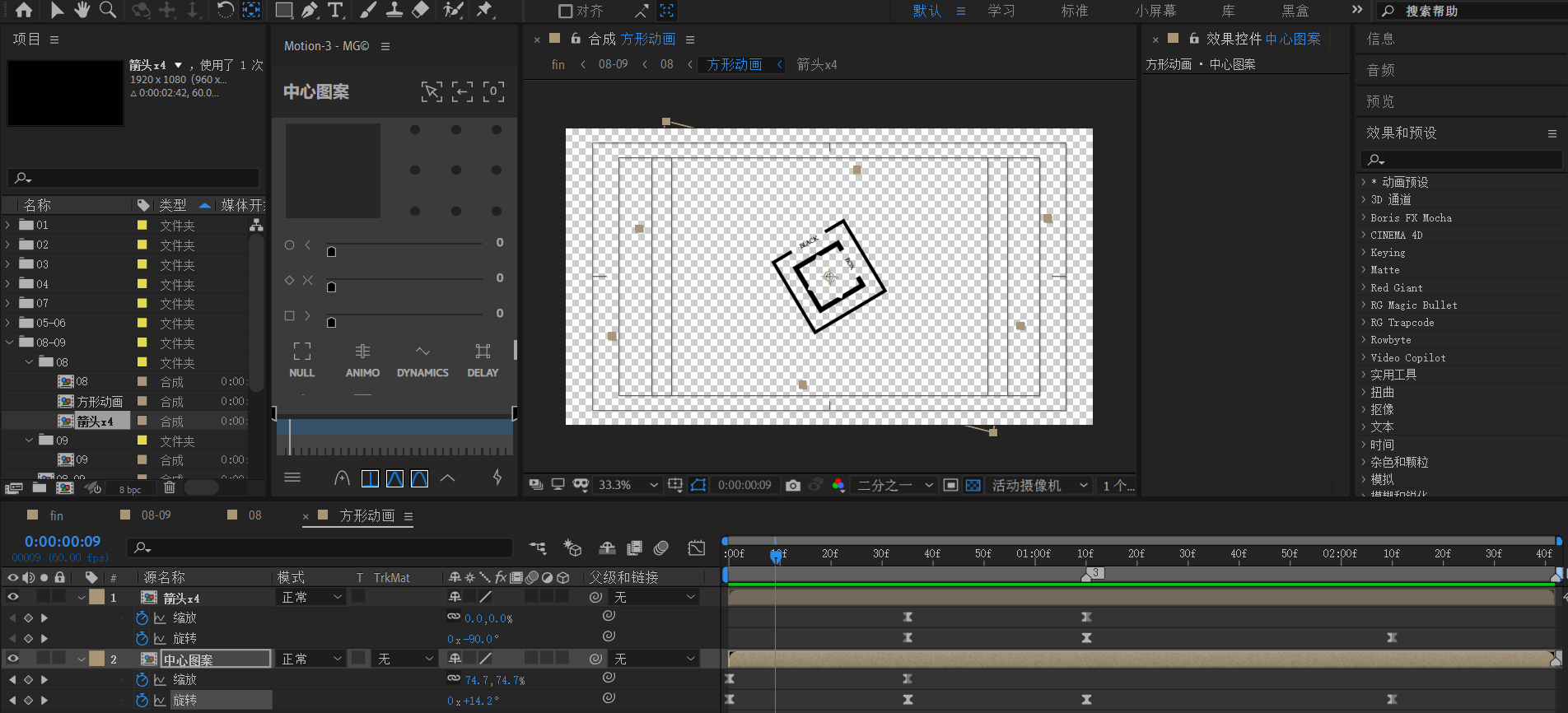Image resolution: width=1568 pixels, height=713 pixels.
Task: Select the Hand tool
Action: 82,10
